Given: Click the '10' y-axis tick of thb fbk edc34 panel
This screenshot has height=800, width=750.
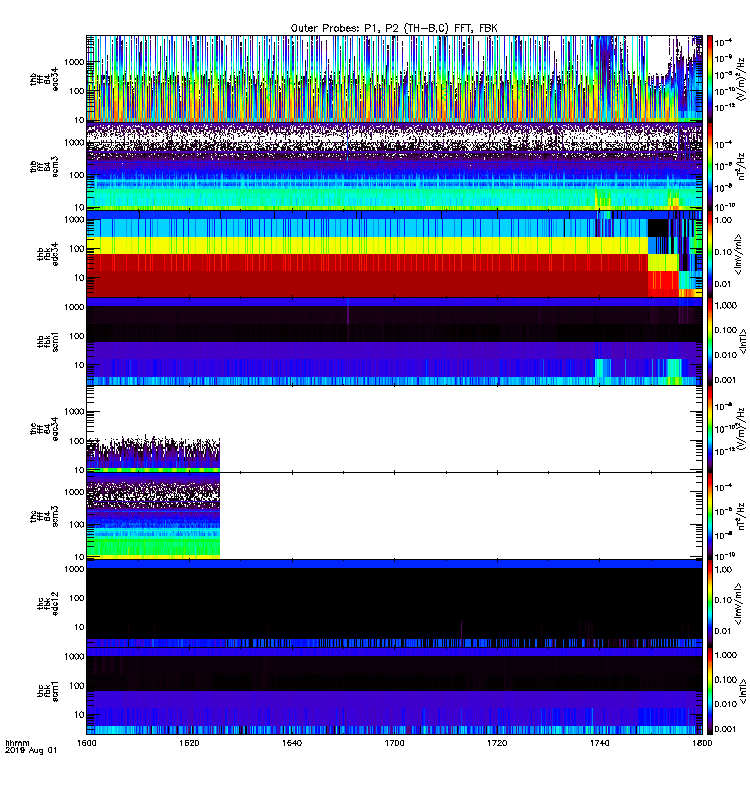Looking at the screenshot, I should [80, 278].
